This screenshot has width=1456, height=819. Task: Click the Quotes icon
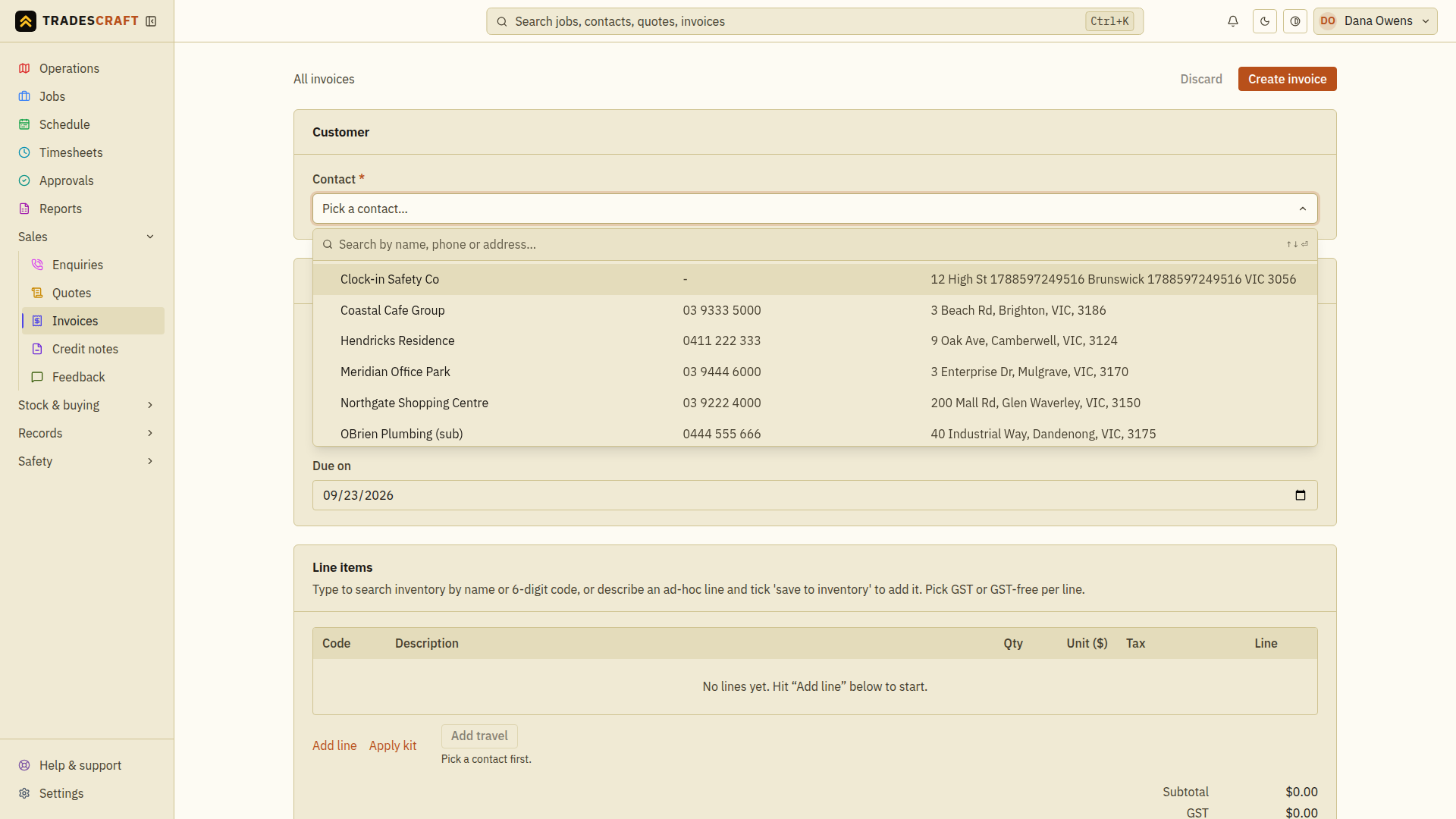point(37,293)
